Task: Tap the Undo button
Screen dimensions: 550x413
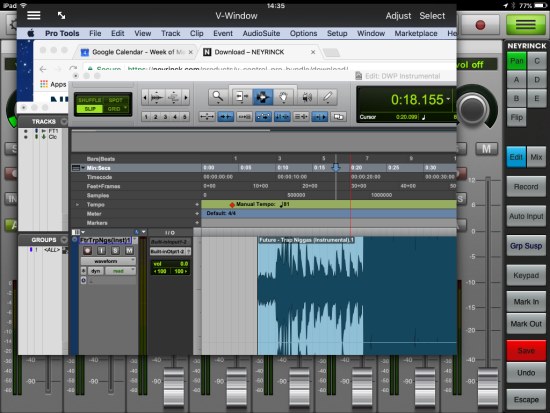Action: pos(526,373)
